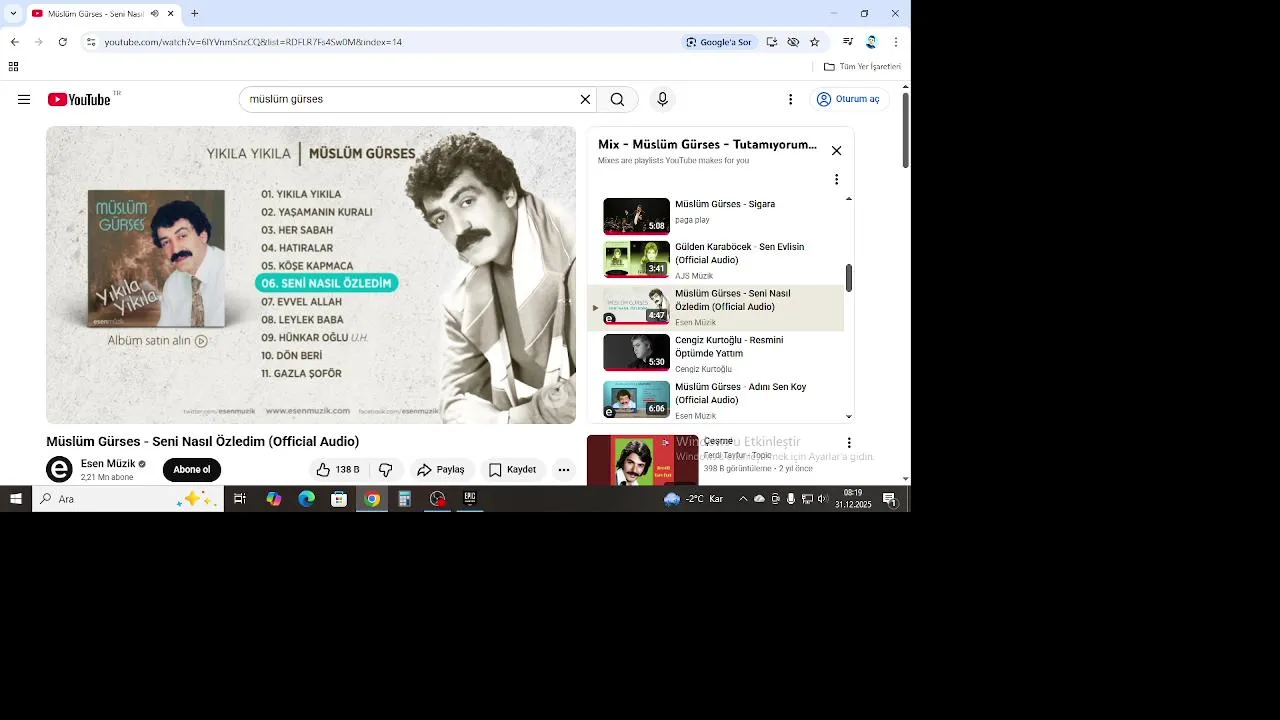Click Albüm satın alın in the video
This screenshot has width=1280, height=720.
(158, 340)
